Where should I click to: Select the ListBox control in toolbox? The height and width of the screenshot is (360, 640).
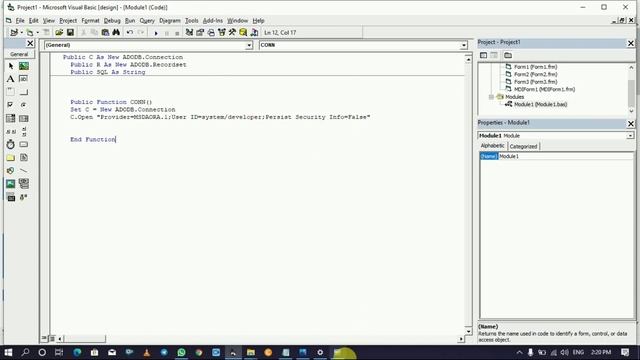pos(24,118)
